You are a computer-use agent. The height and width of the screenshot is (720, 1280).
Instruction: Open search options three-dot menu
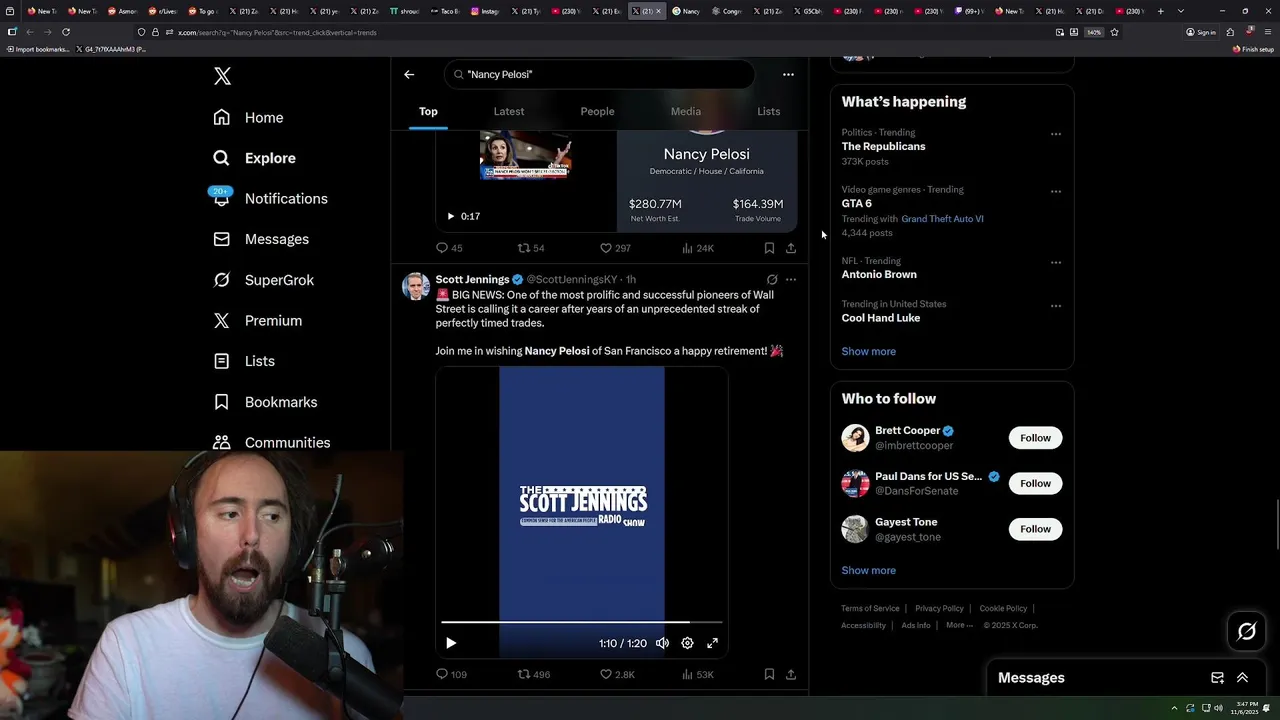pyautogui.click(x=788, y=74)
